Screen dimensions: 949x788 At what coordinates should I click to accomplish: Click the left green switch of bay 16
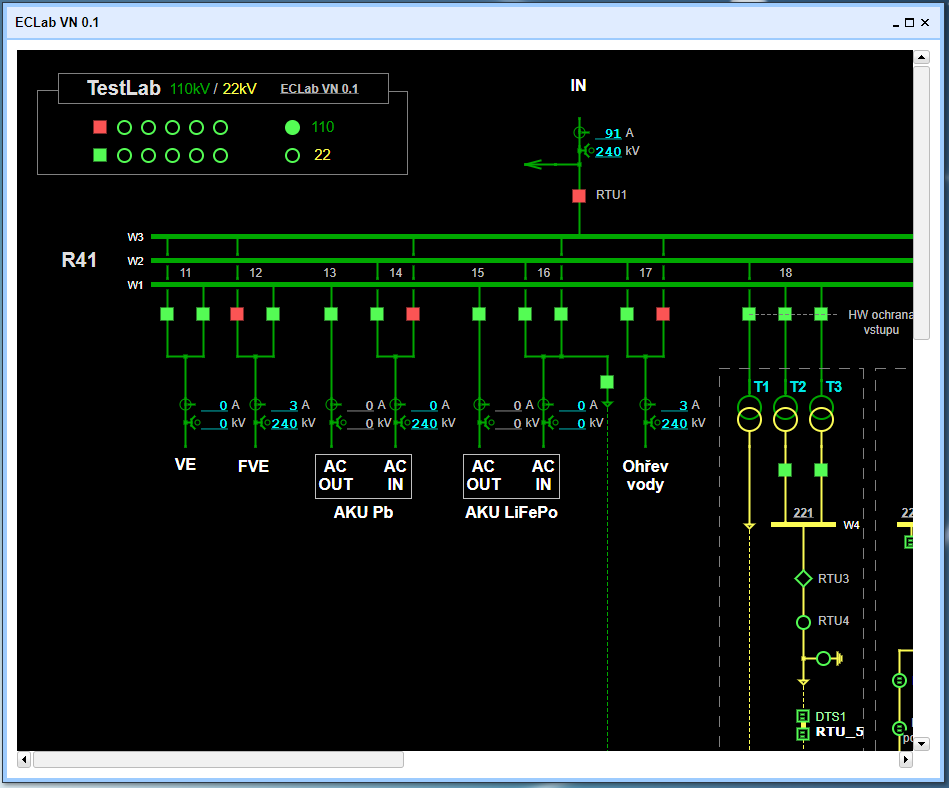coord(525,314)
